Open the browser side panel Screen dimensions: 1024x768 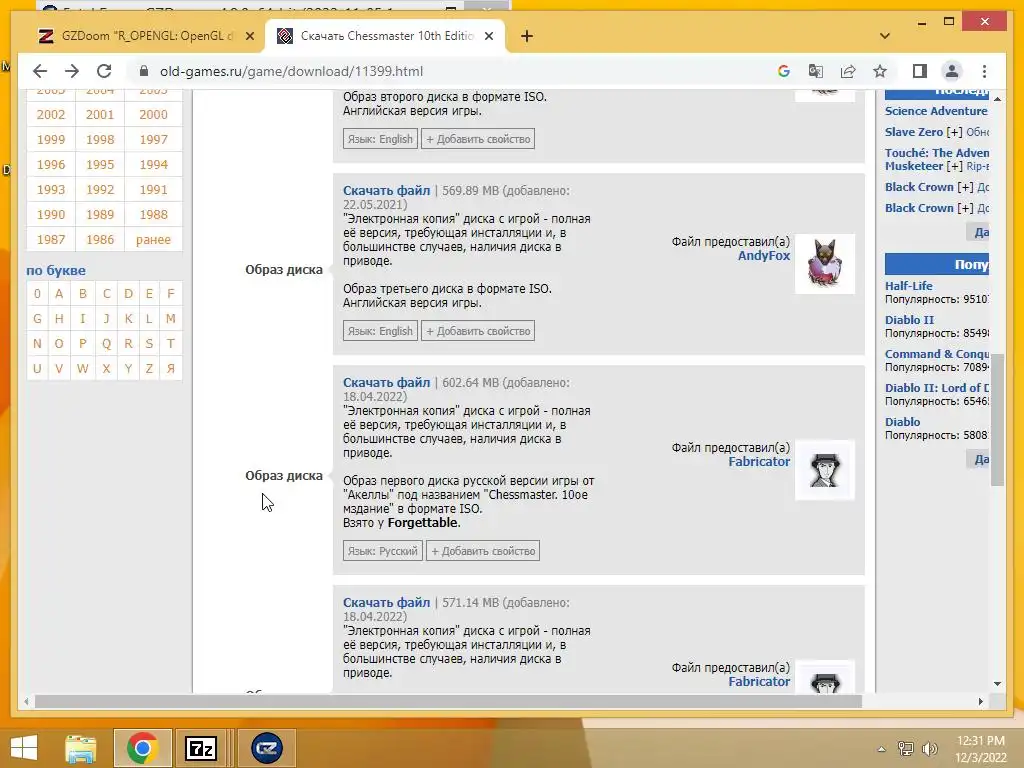coord(920,71)
